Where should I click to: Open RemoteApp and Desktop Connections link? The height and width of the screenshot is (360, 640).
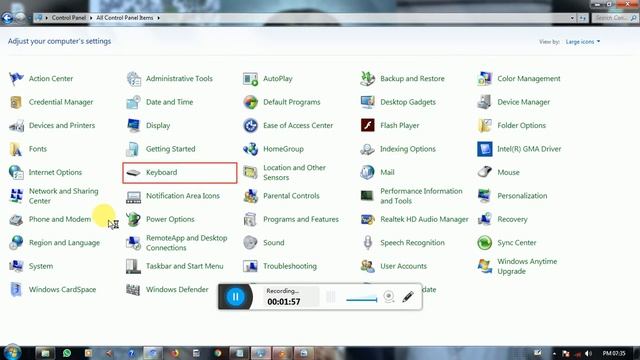click(187, 243)
